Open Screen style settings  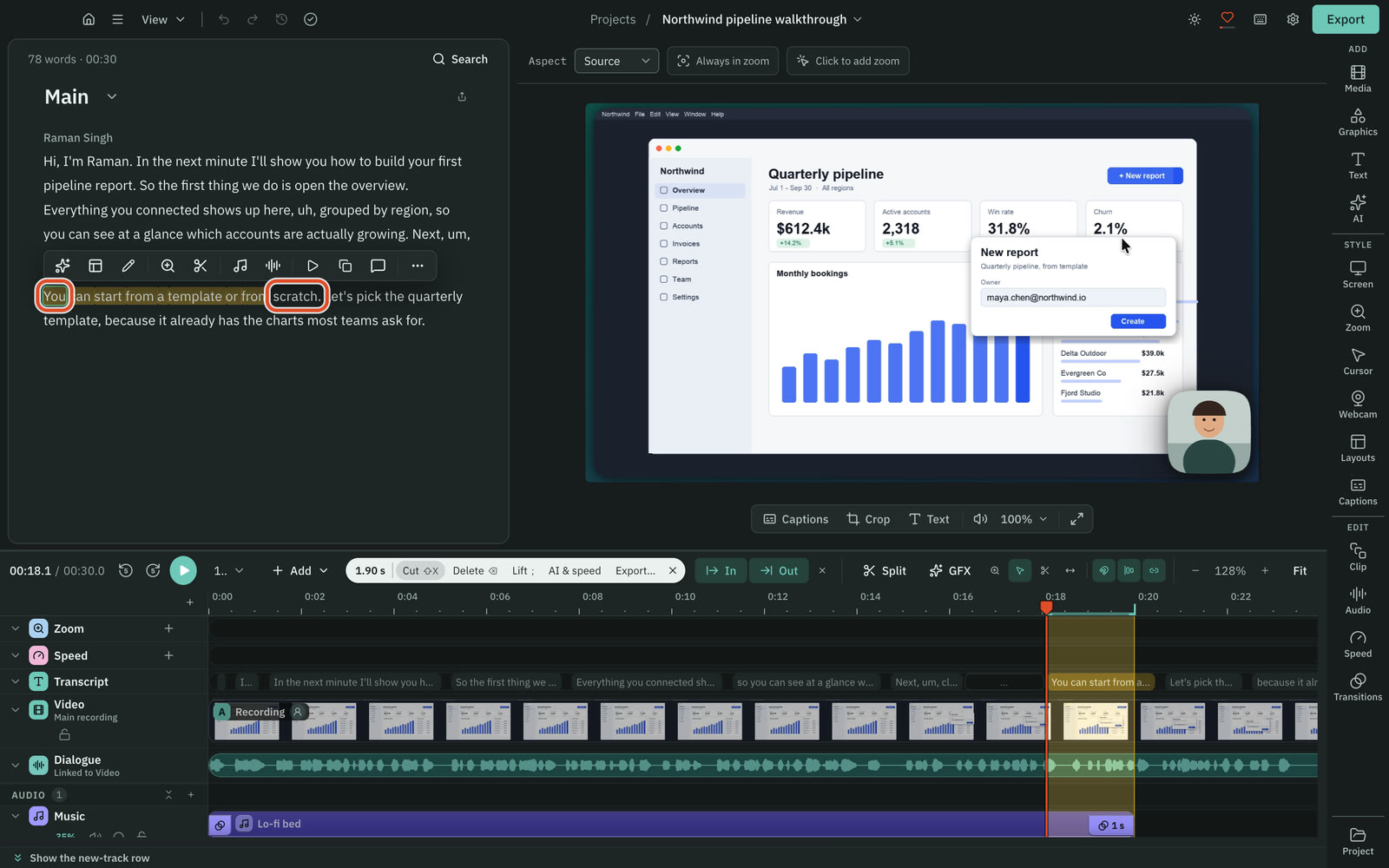[1358, 274]
